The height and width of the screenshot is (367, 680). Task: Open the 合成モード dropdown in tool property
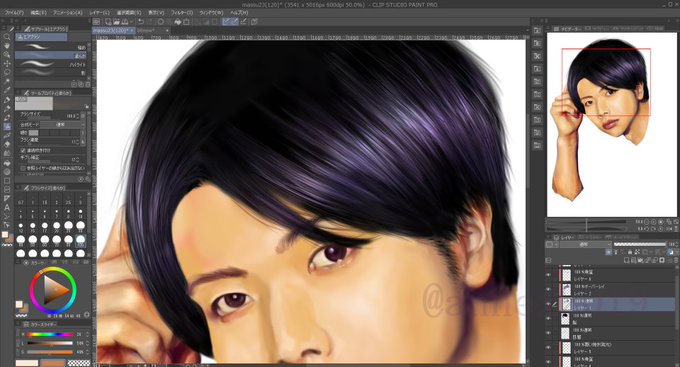click(61, 124)
